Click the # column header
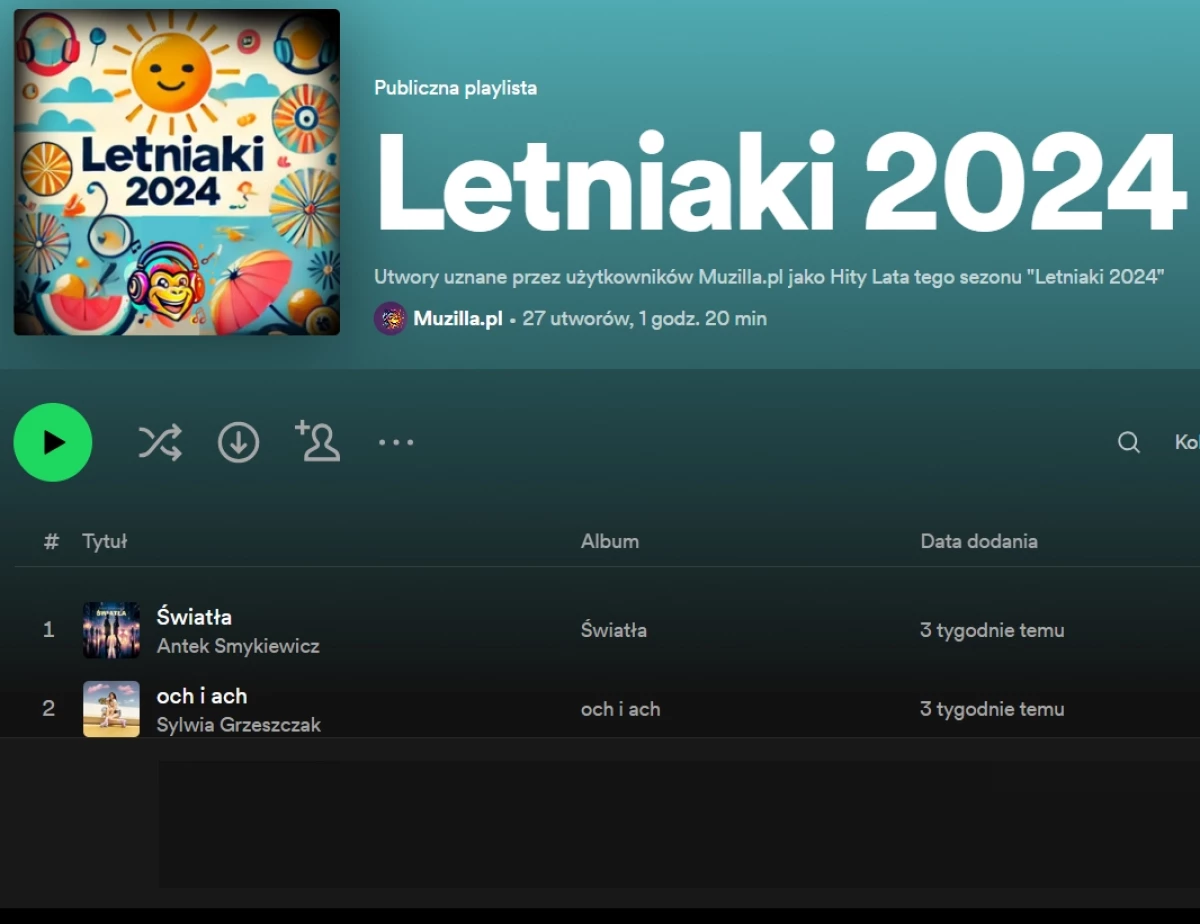 [51, 541]
